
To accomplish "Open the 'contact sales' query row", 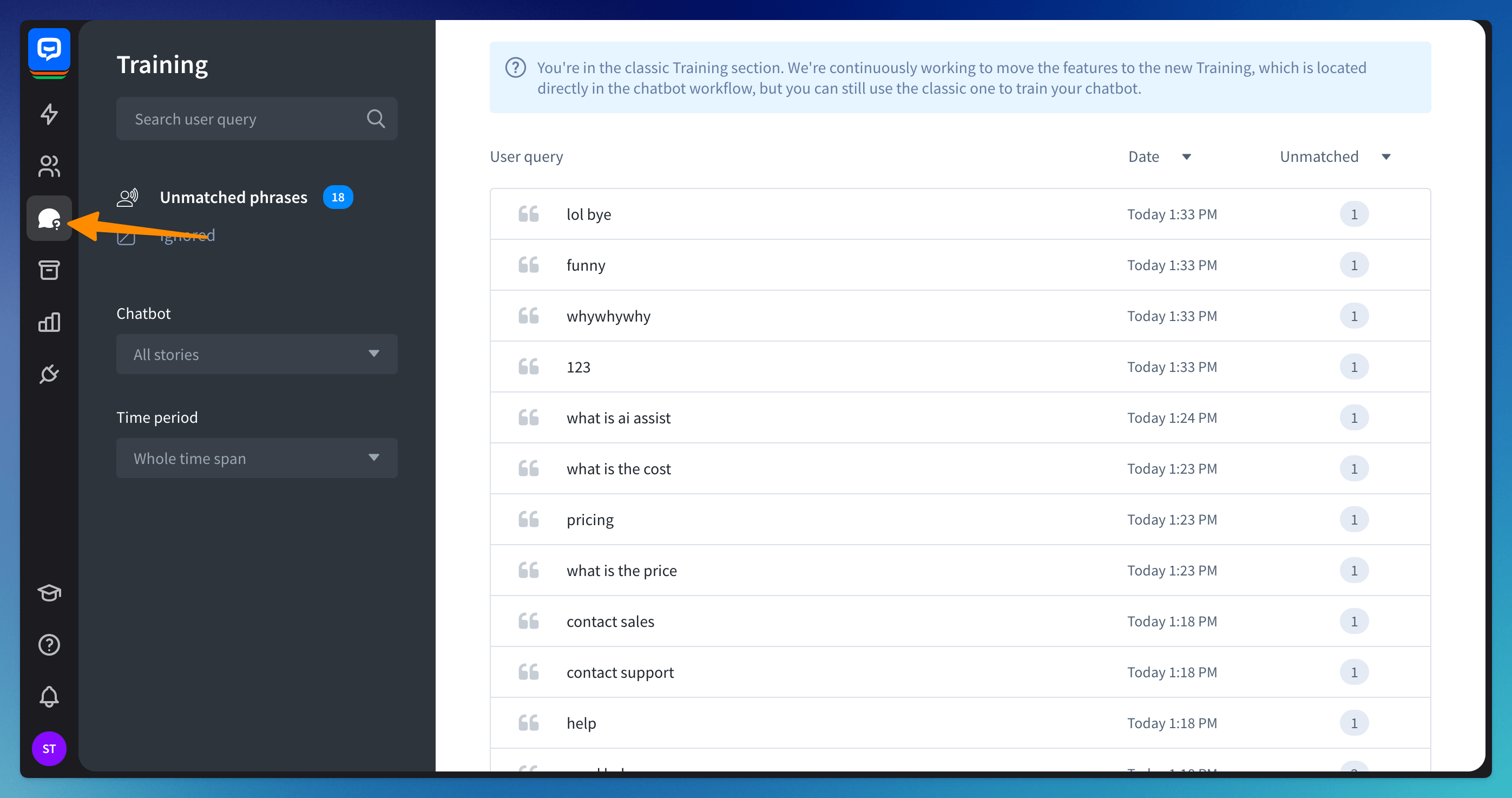I will (x=610, y=622).
